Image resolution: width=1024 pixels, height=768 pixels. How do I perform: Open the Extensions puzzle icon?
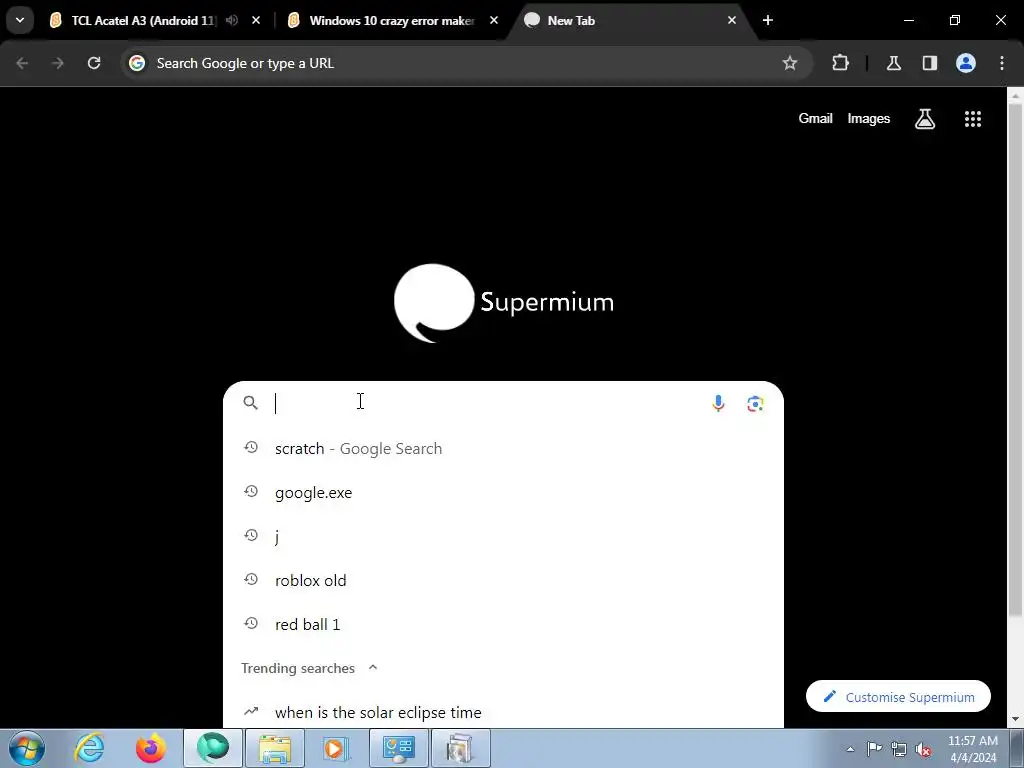[x=840, y=63]
